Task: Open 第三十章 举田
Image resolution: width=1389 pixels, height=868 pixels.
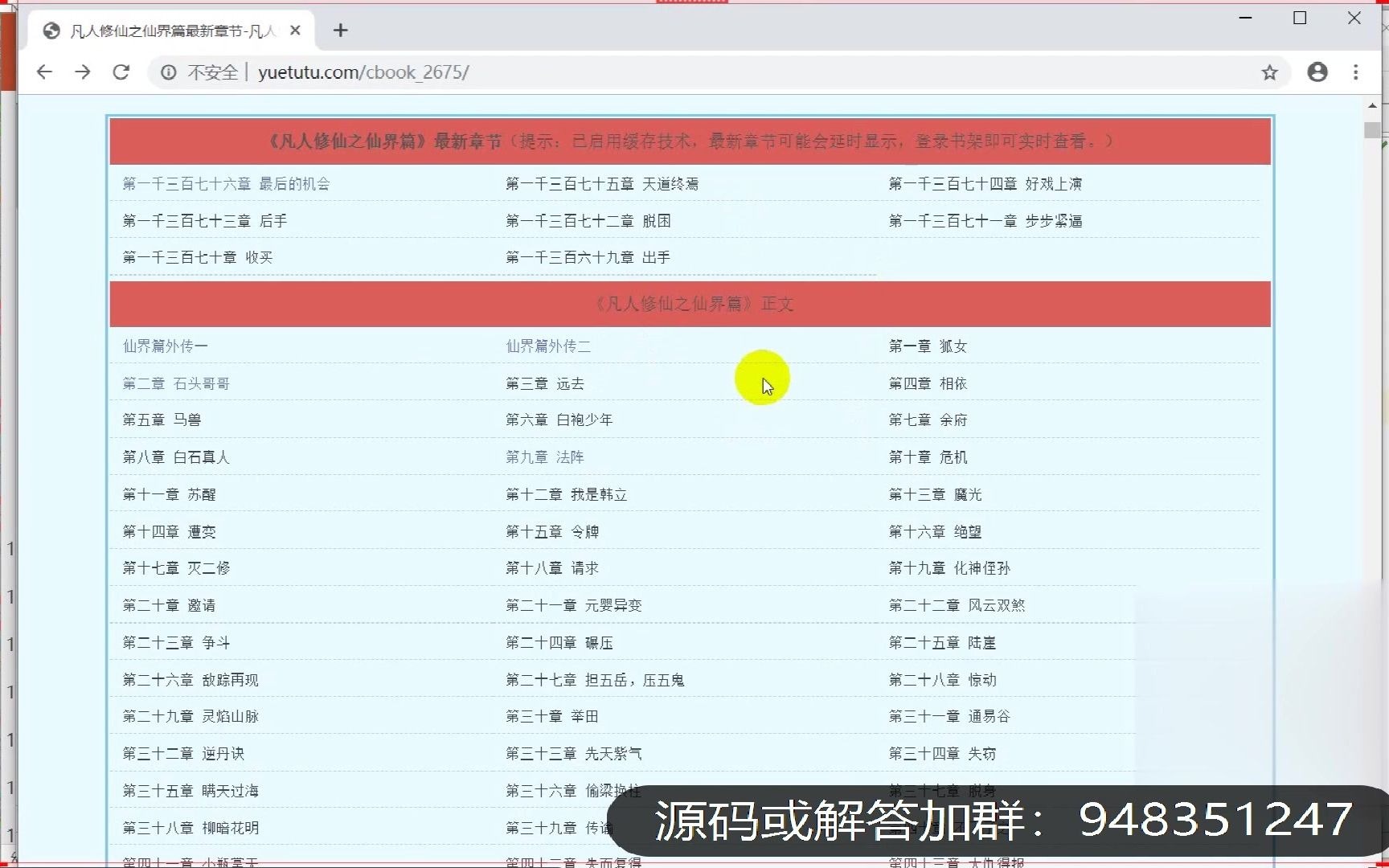Action: pyautogui.click(x=552, y=717)
